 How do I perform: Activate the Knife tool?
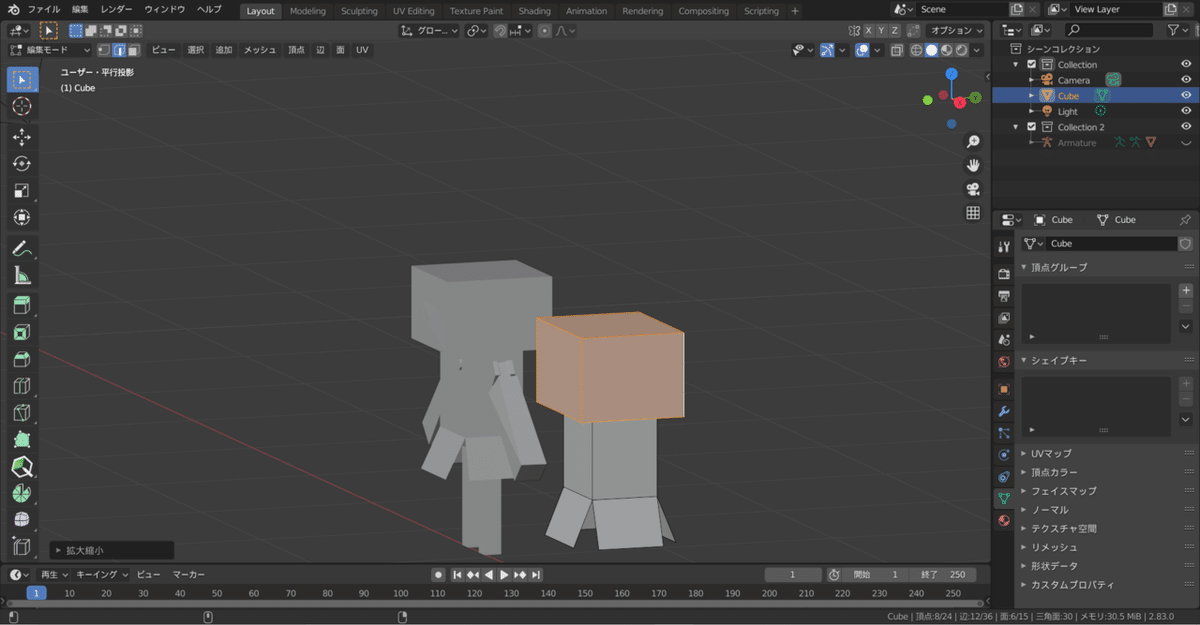point(22,414)
